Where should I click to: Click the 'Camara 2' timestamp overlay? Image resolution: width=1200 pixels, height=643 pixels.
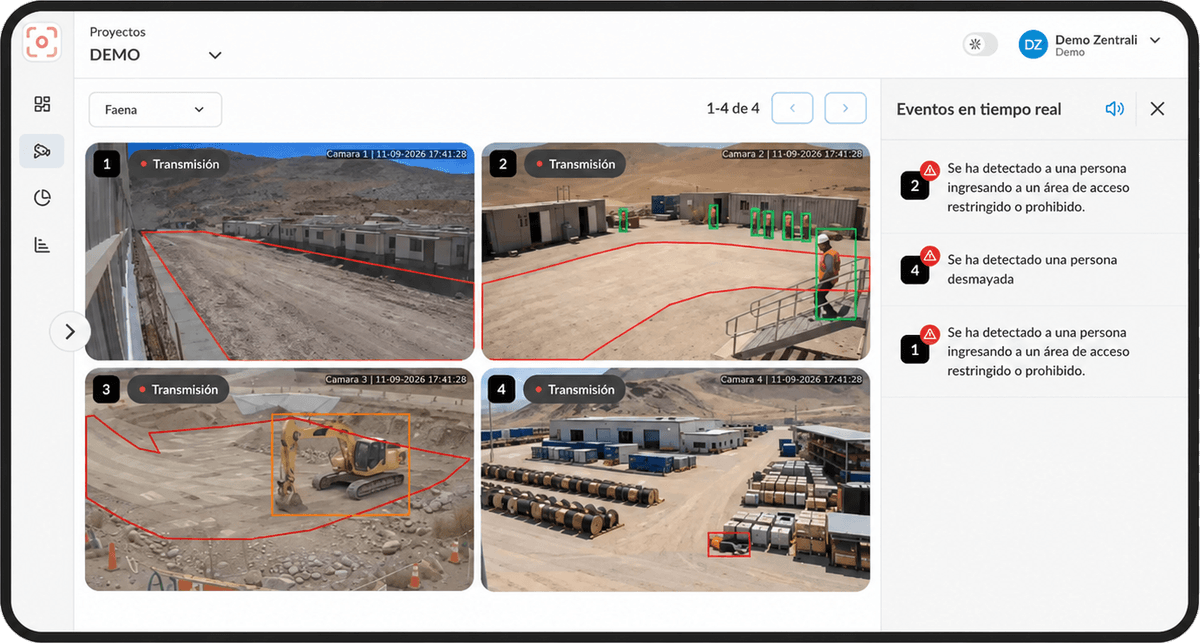(792, 155)
